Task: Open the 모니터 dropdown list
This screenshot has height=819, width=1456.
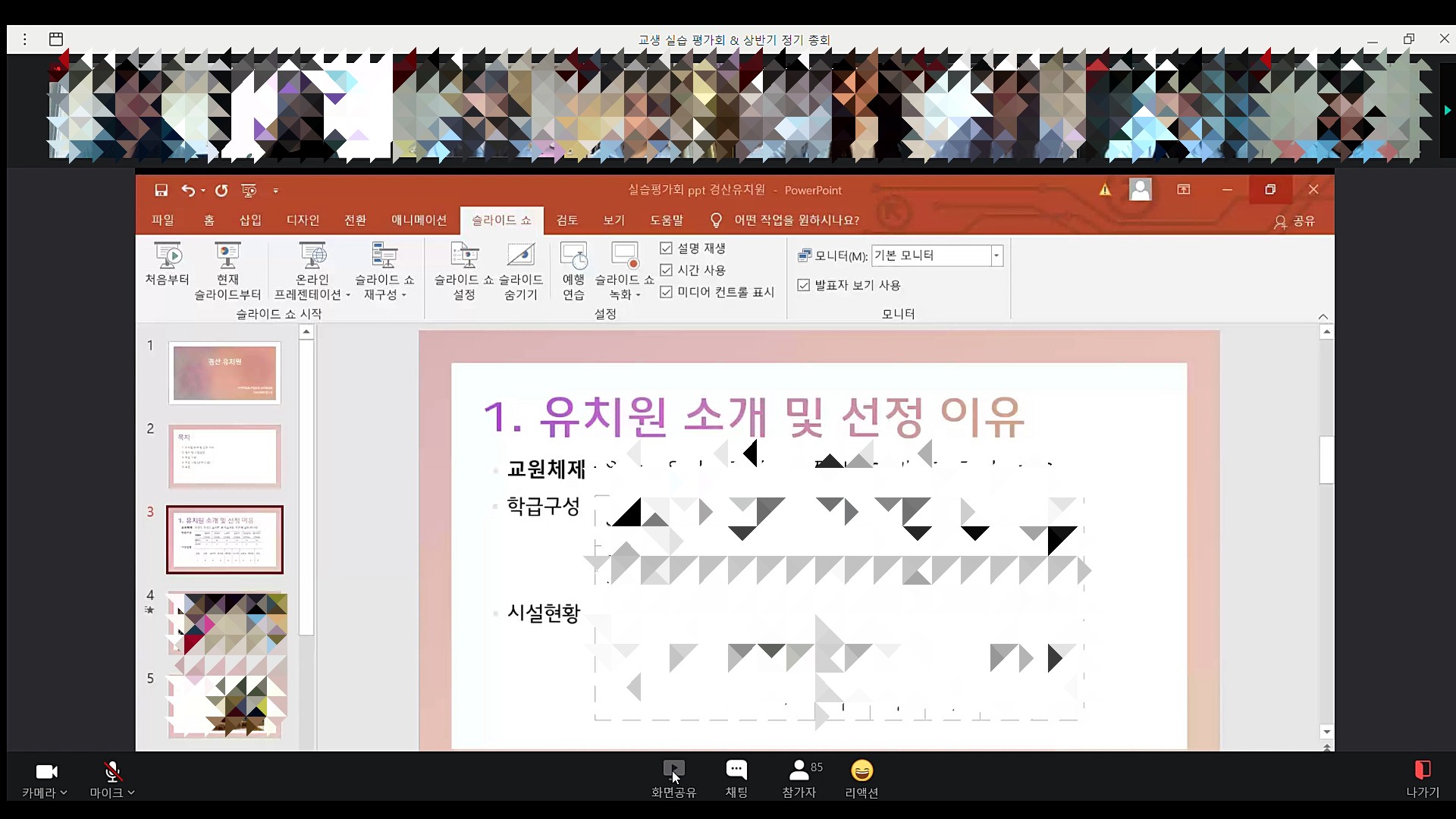Action: point(996,256)
